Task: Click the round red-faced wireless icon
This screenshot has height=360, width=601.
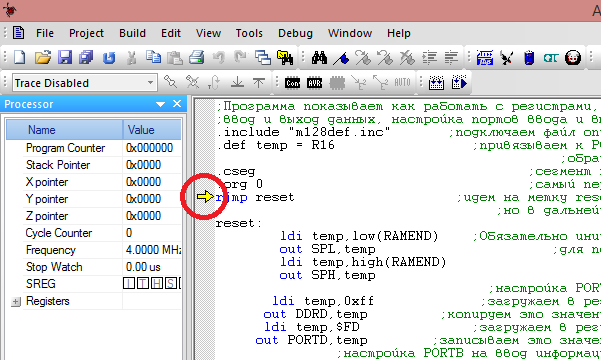Action: pyautogui.click(x=573, y=58)
